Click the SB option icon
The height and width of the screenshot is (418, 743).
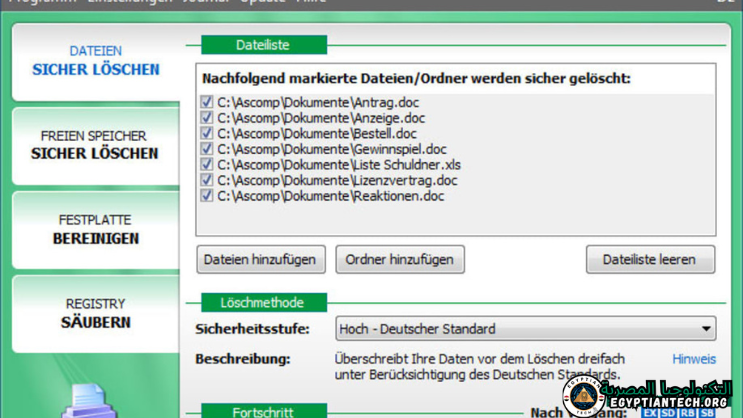(707, 412)
